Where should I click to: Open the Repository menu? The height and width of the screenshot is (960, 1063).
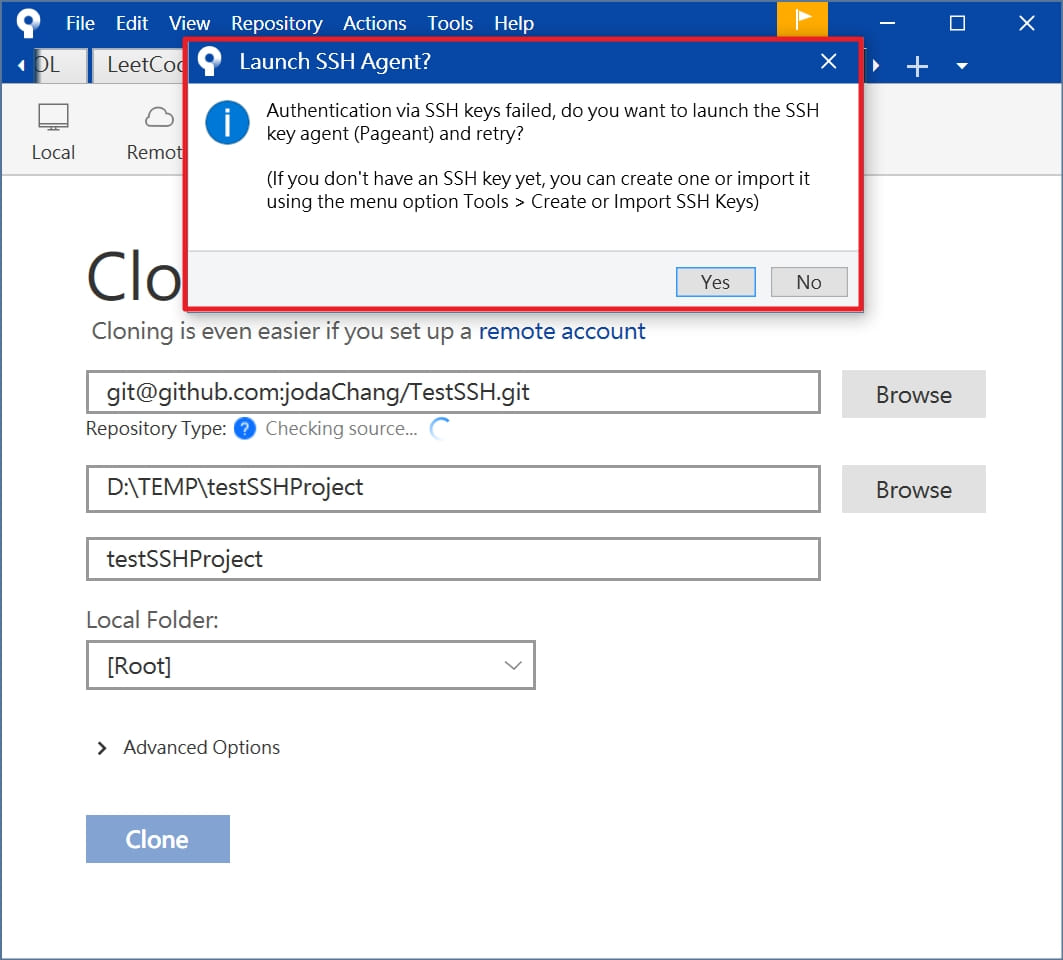pyautogui.click(x=277, y=23)
